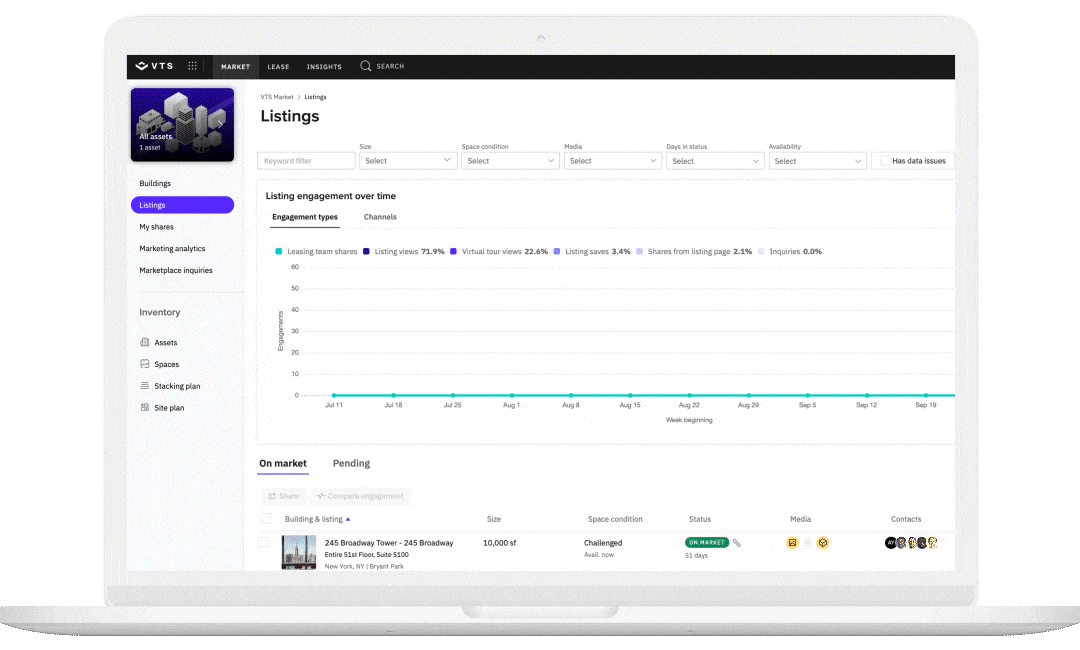The height and width of the screenshot is (650, 1080).
Task: Click sort arrow beside Building & listing
Action: tap(348, 519)
